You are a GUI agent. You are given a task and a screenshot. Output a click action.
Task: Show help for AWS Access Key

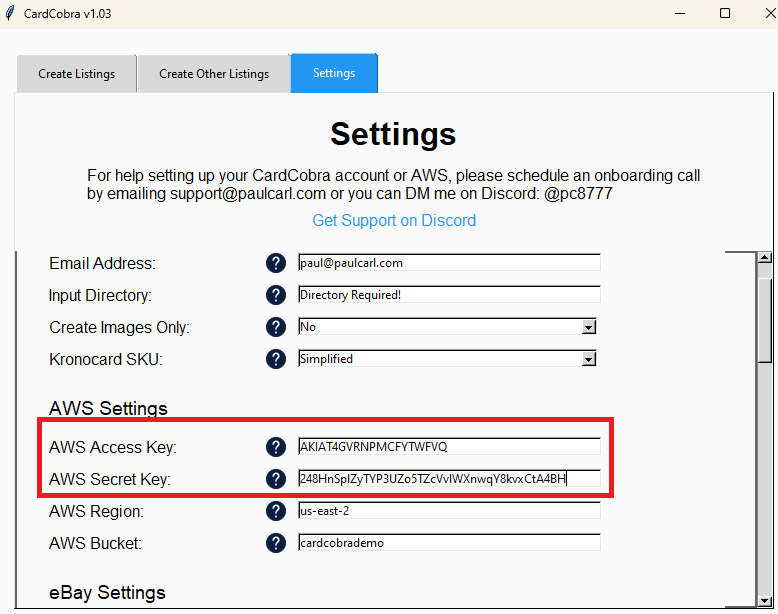point(275,447)
